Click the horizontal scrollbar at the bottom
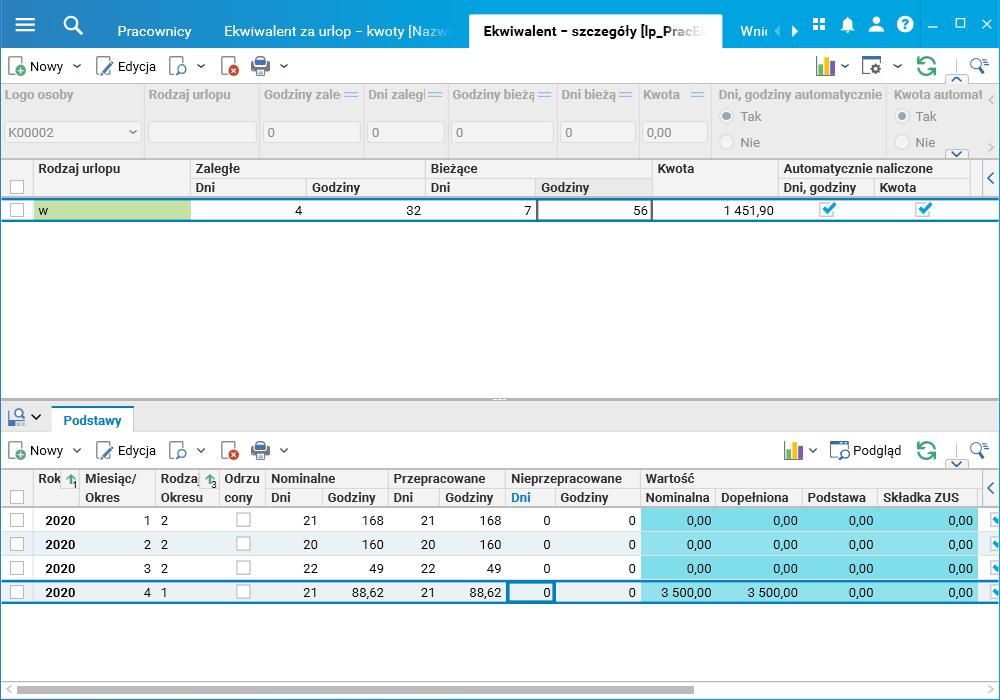The height and width of the screenshot is (700, 1000). tap(355, 690)
